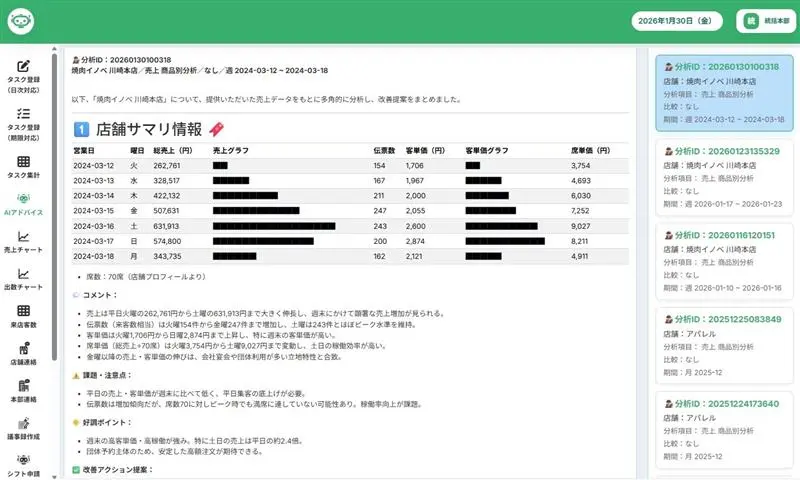Viewport: 800px width, 480px height.
Task: Open the 議事録作成 sidebar item
Action: point(23,428)
